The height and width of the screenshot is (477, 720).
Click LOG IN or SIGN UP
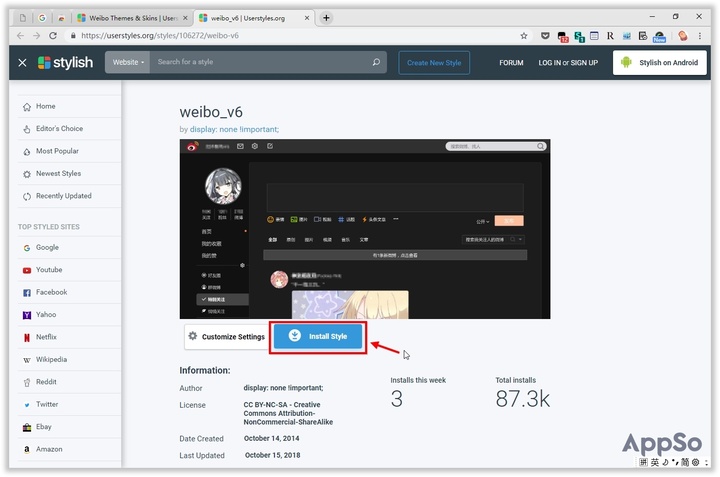click(x=568, y=63)
